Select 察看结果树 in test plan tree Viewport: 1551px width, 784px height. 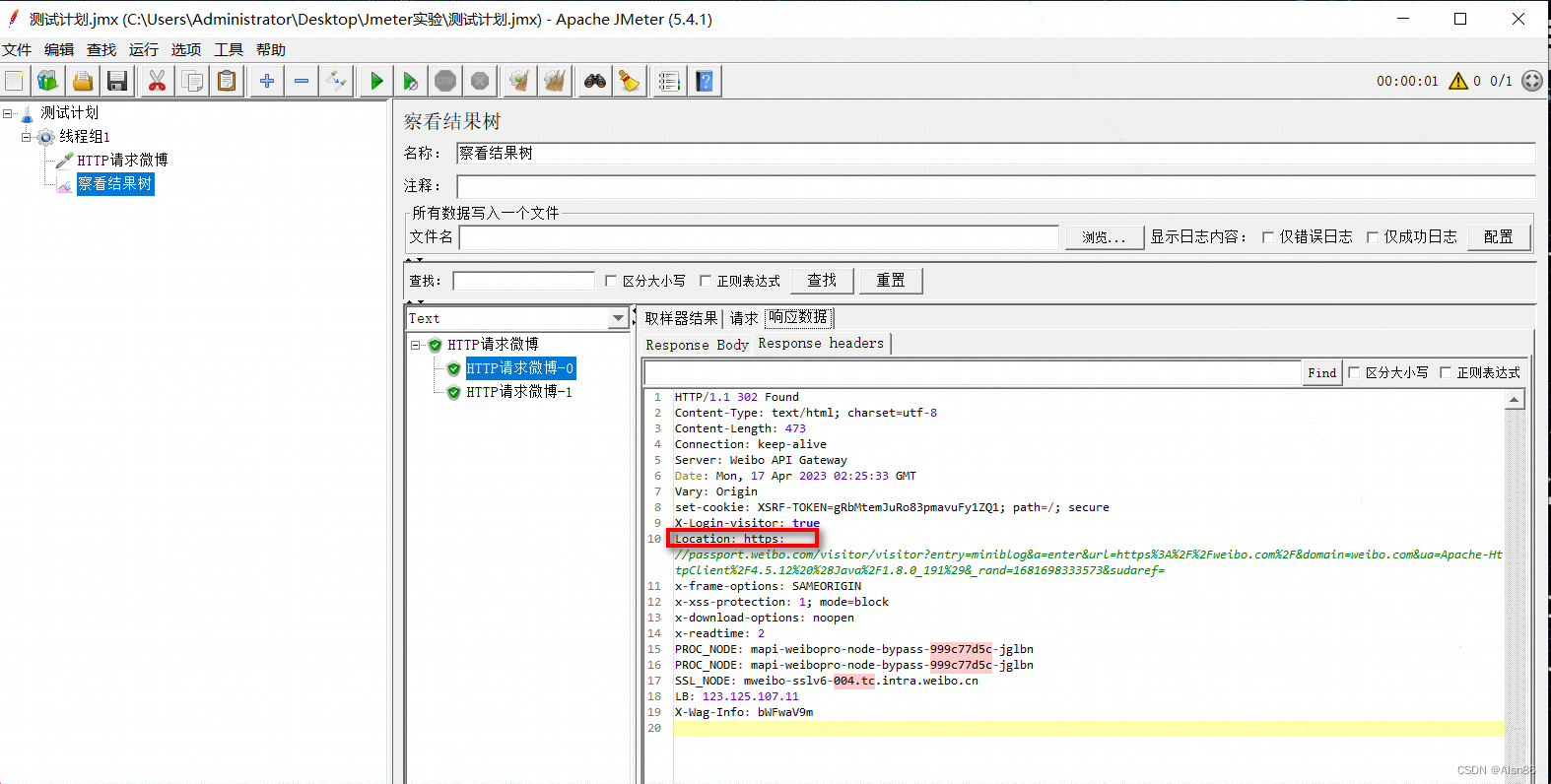115,184
